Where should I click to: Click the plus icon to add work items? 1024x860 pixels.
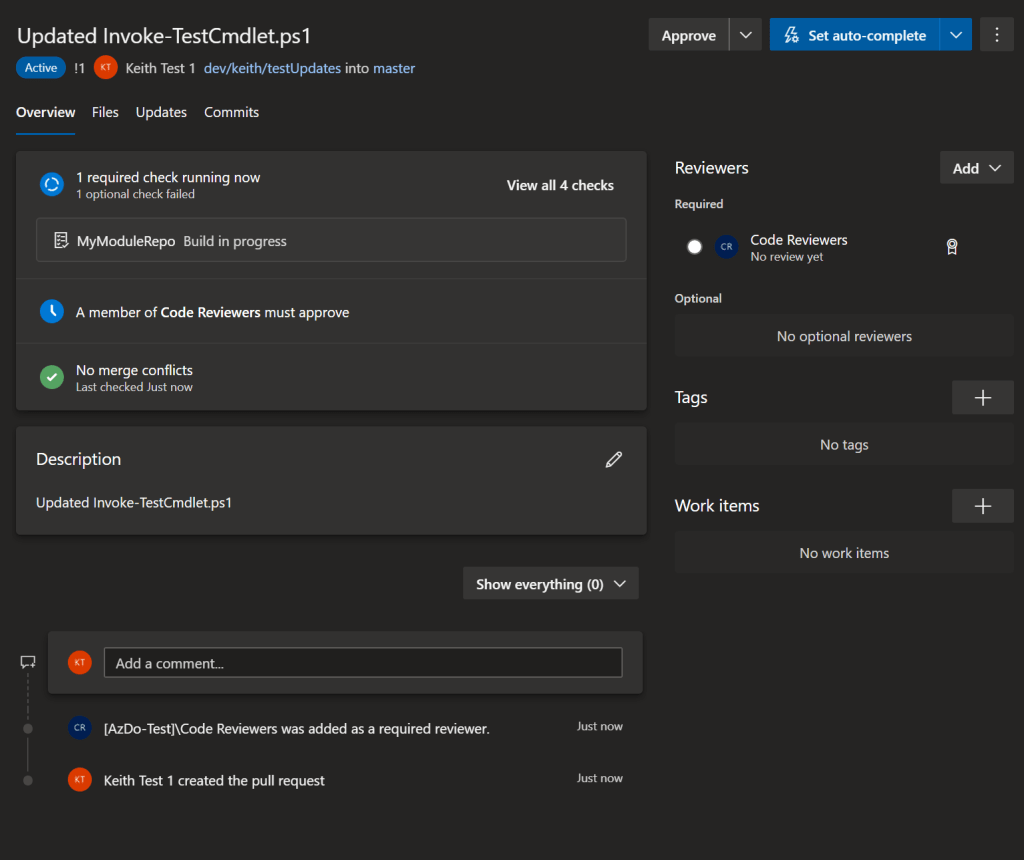(x=982, y=506)
